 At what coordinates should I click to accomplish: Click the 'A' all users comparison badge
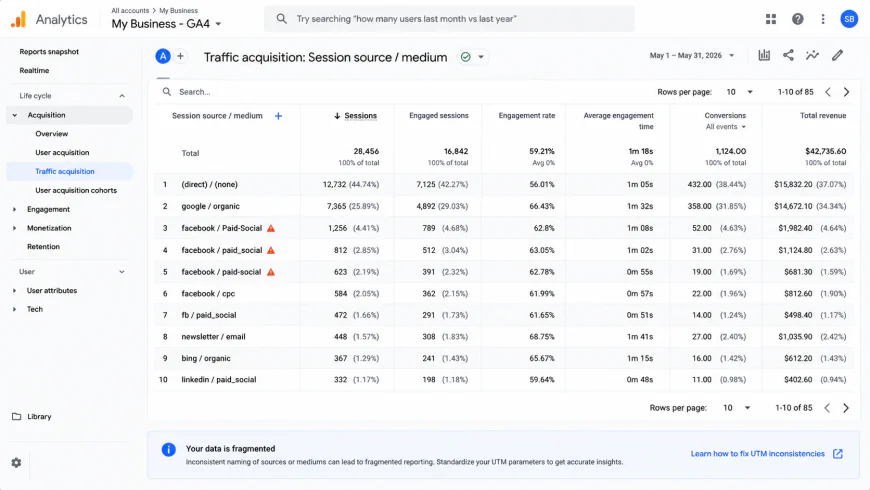(163, 56)
